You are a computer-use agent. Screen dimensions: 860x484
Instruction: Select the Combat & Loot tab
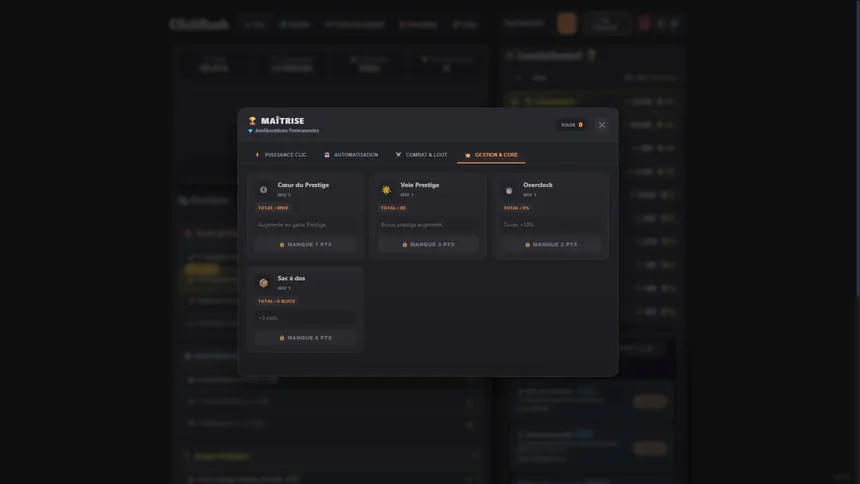click(x=421, y=155)
